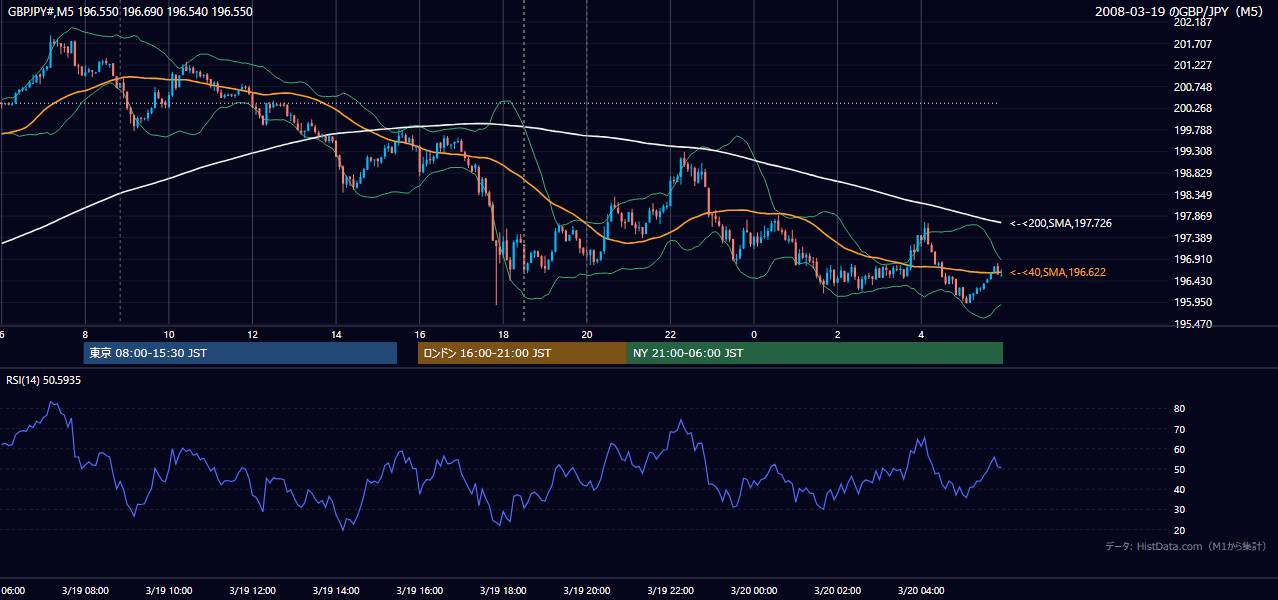Click price axis value 195.950
Screen dimensions: 1278x600
pyautogui.click(x=1192, y=302)
